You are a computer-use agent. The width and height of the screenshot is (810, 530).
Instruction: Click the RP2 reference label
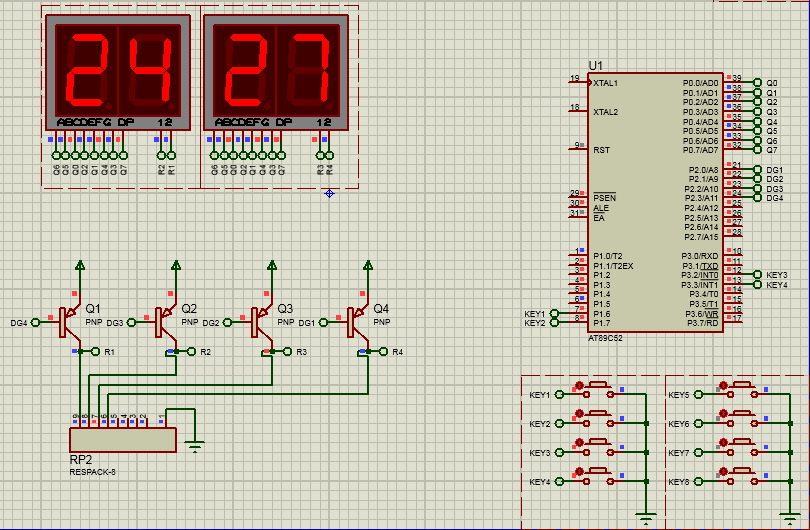pos(81,460)
